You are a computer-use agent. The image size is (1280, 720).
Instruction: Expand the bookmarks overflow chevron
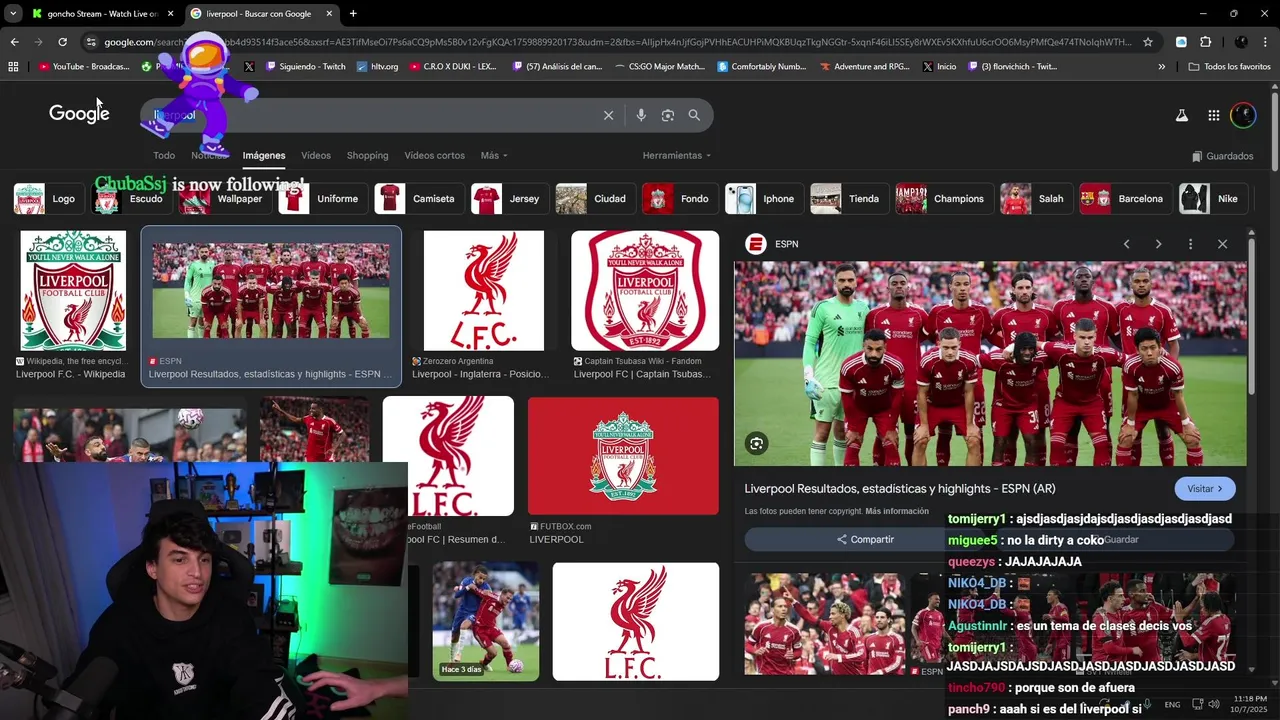1162,67
